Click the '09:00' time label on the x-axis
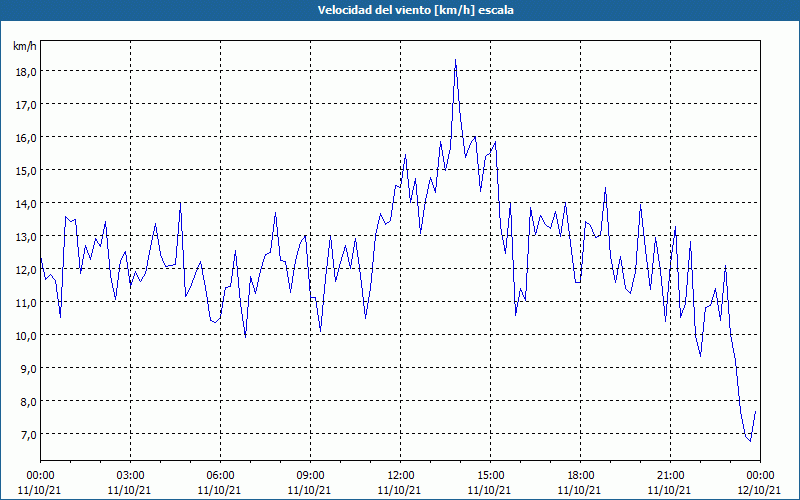Screen dimensions: 800x500 click(x=310, y=476)
